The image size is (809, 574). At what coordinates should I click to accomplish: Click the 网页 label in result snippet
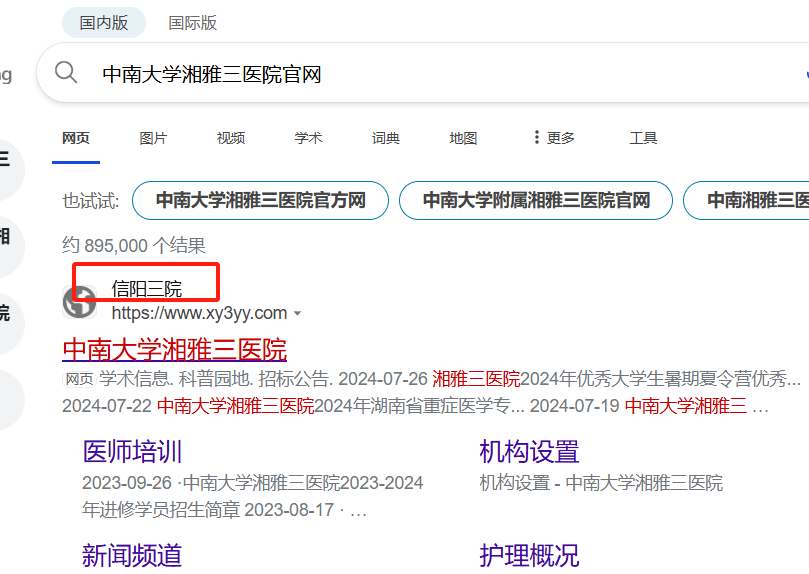pyautogui.click(x=79, y=379)
